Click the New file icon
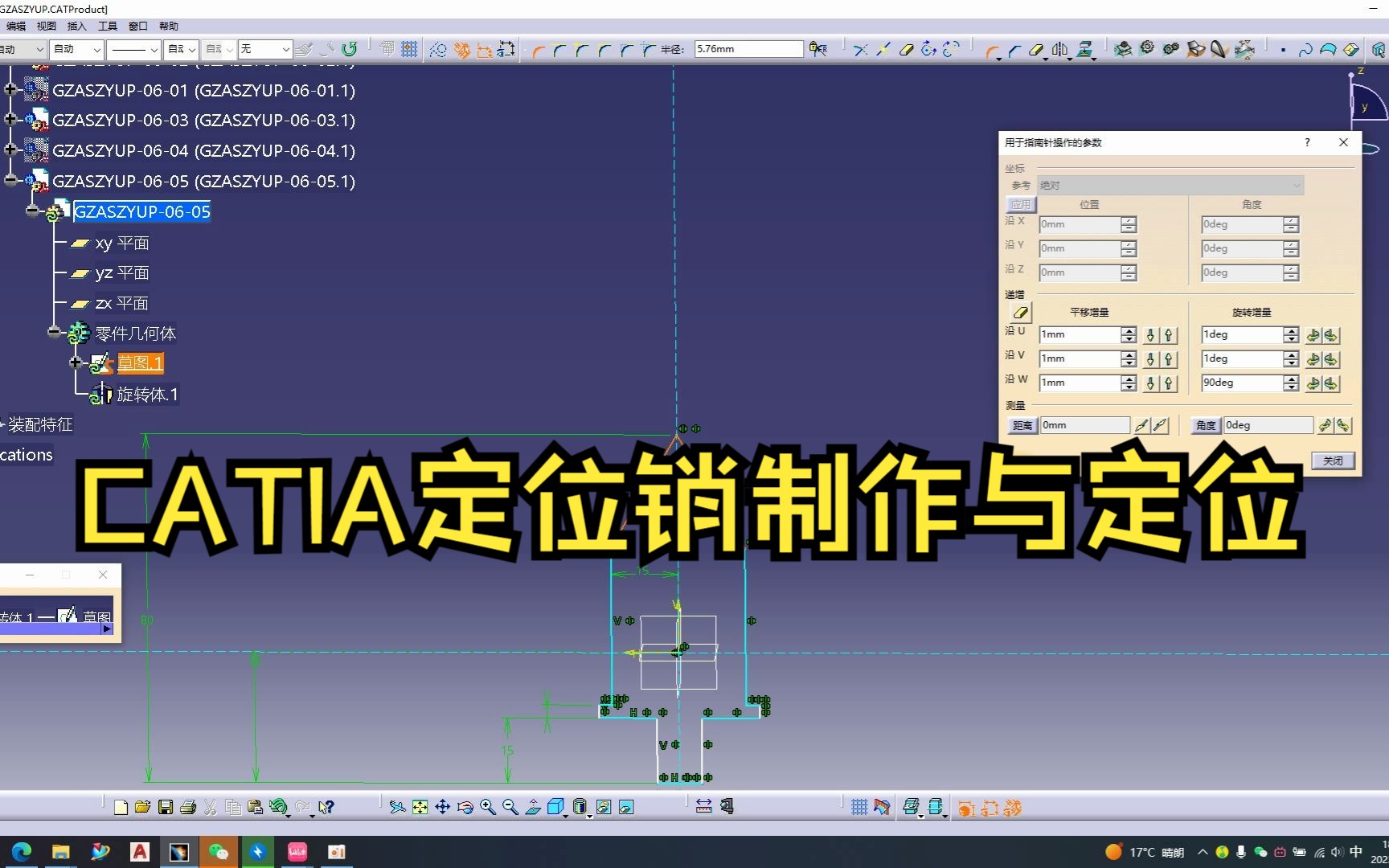 [121, 807]
